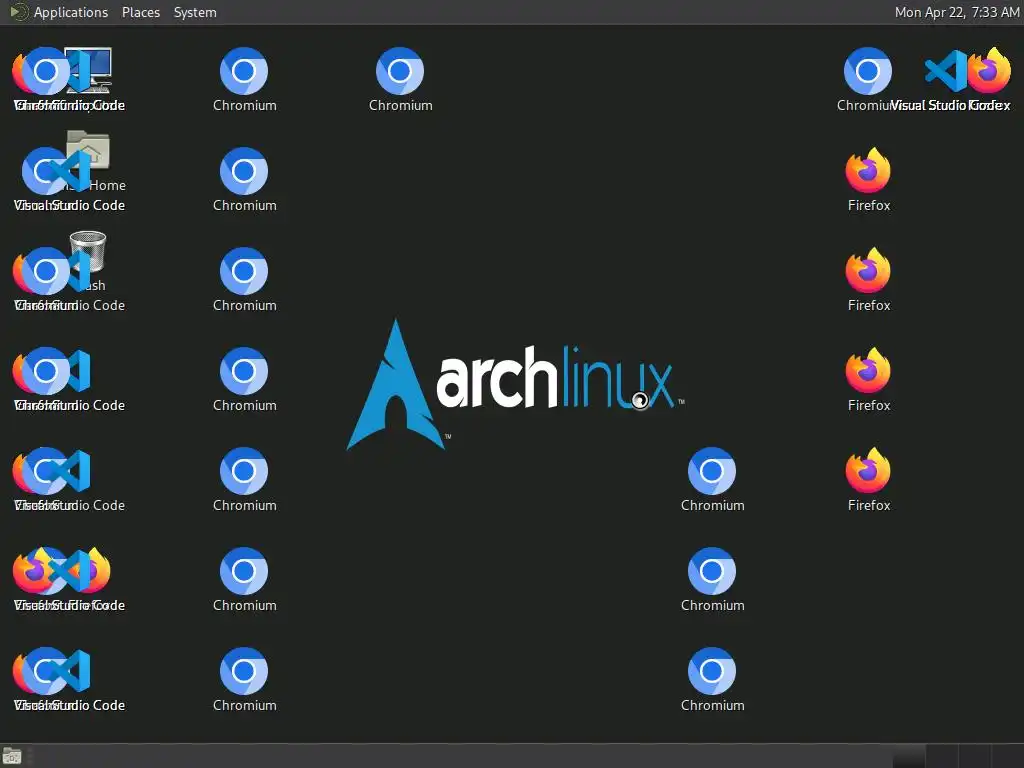Viewport: 1024px width, 768px height.
Task: Select the Visual Studio Code icon in the bottom-left desktop corner
Action: pos(71,671)
